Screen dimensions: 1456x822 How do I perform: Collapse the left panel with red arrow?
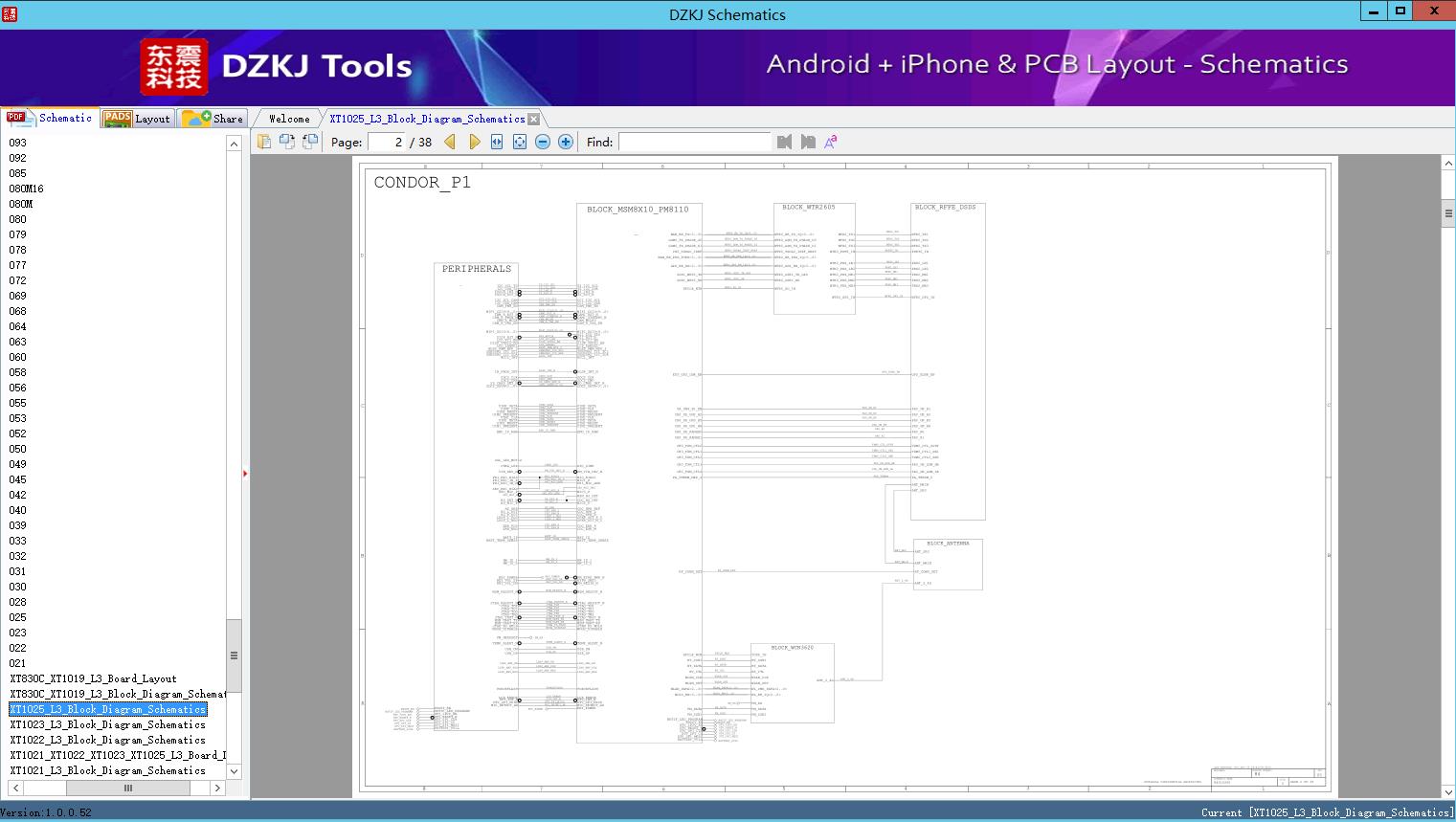click(245, 474)
